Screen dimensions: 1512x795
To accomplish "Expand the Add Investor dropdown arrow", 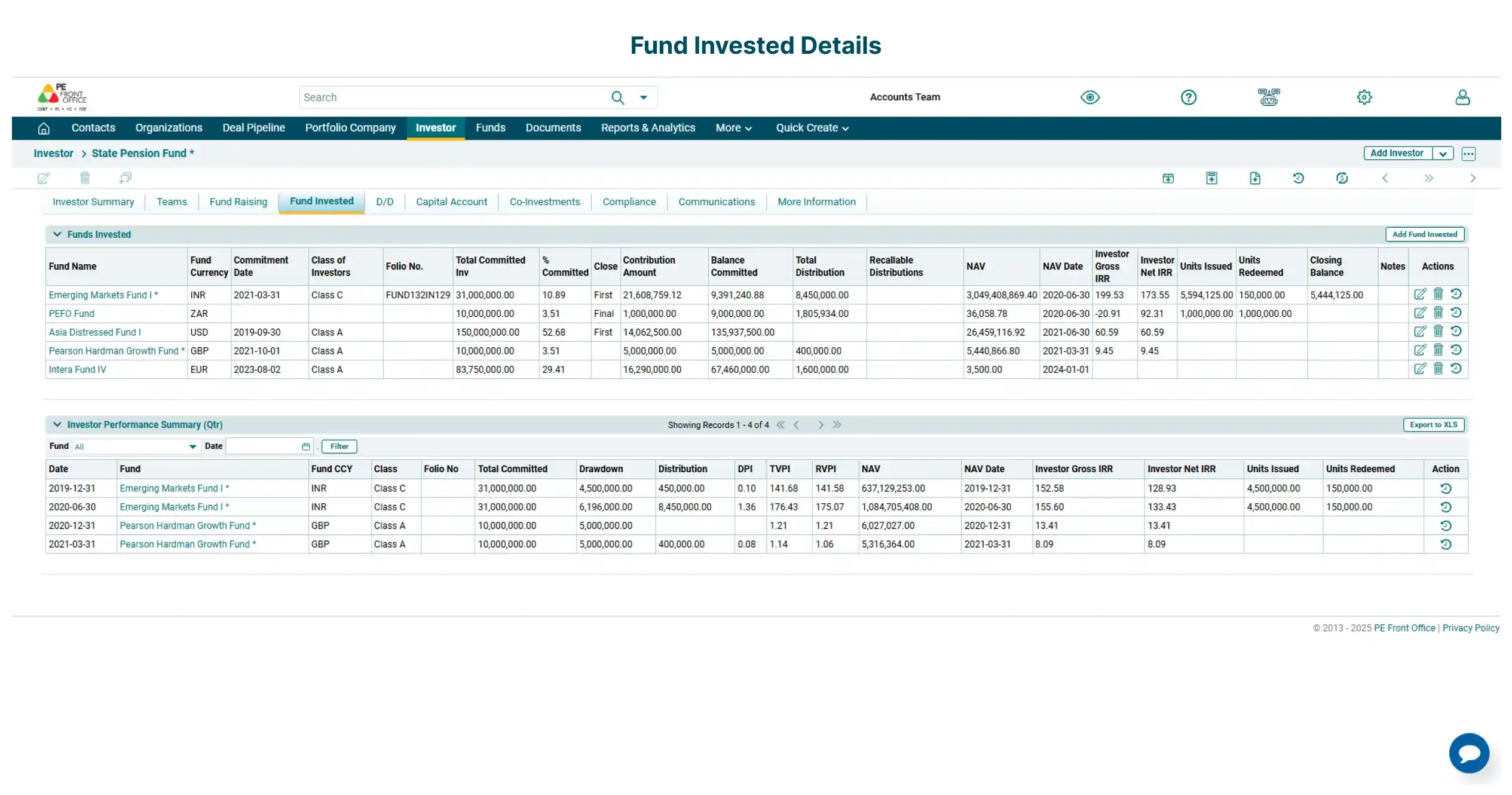I will point(1444,153).
